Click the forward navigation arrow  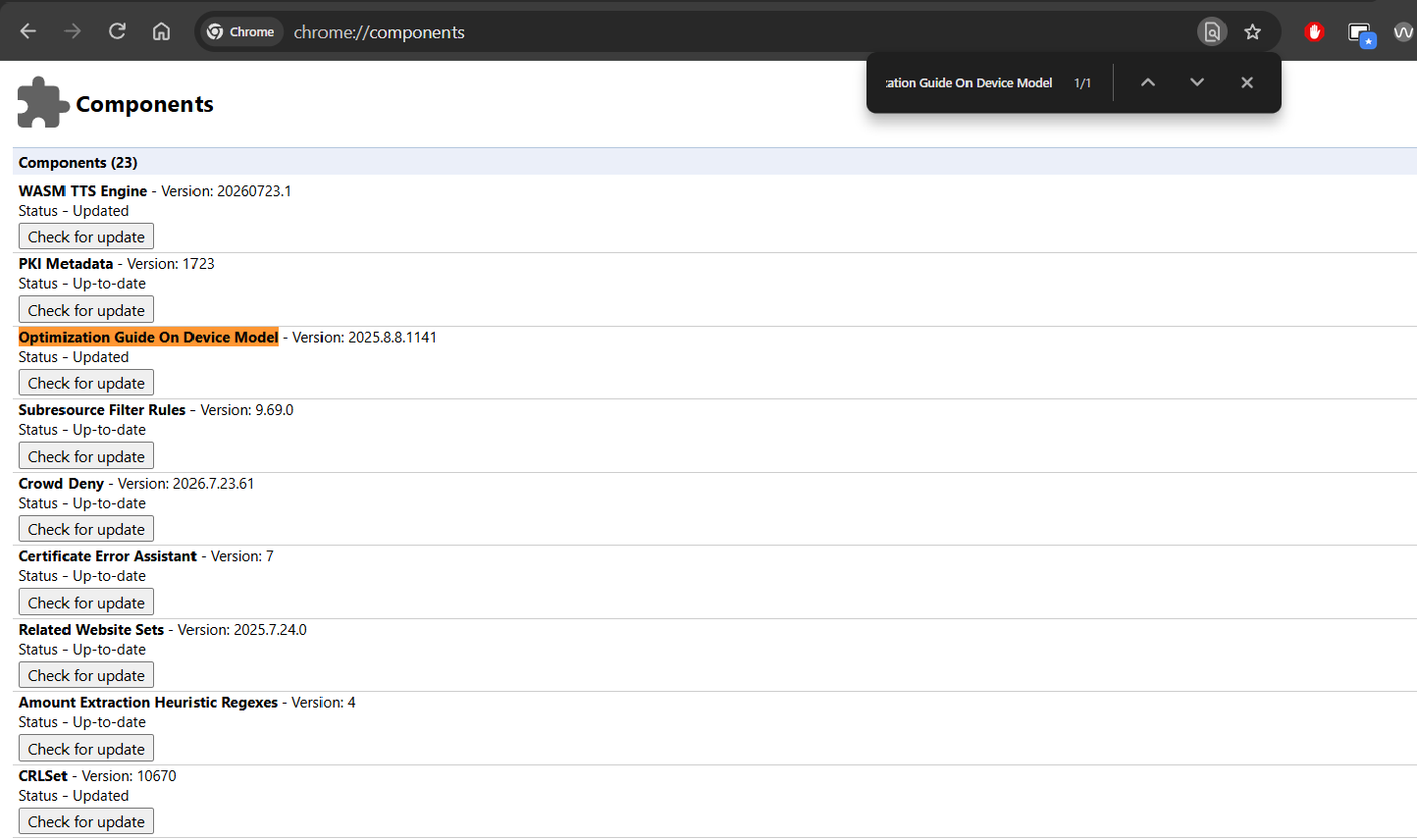(73, 31)
